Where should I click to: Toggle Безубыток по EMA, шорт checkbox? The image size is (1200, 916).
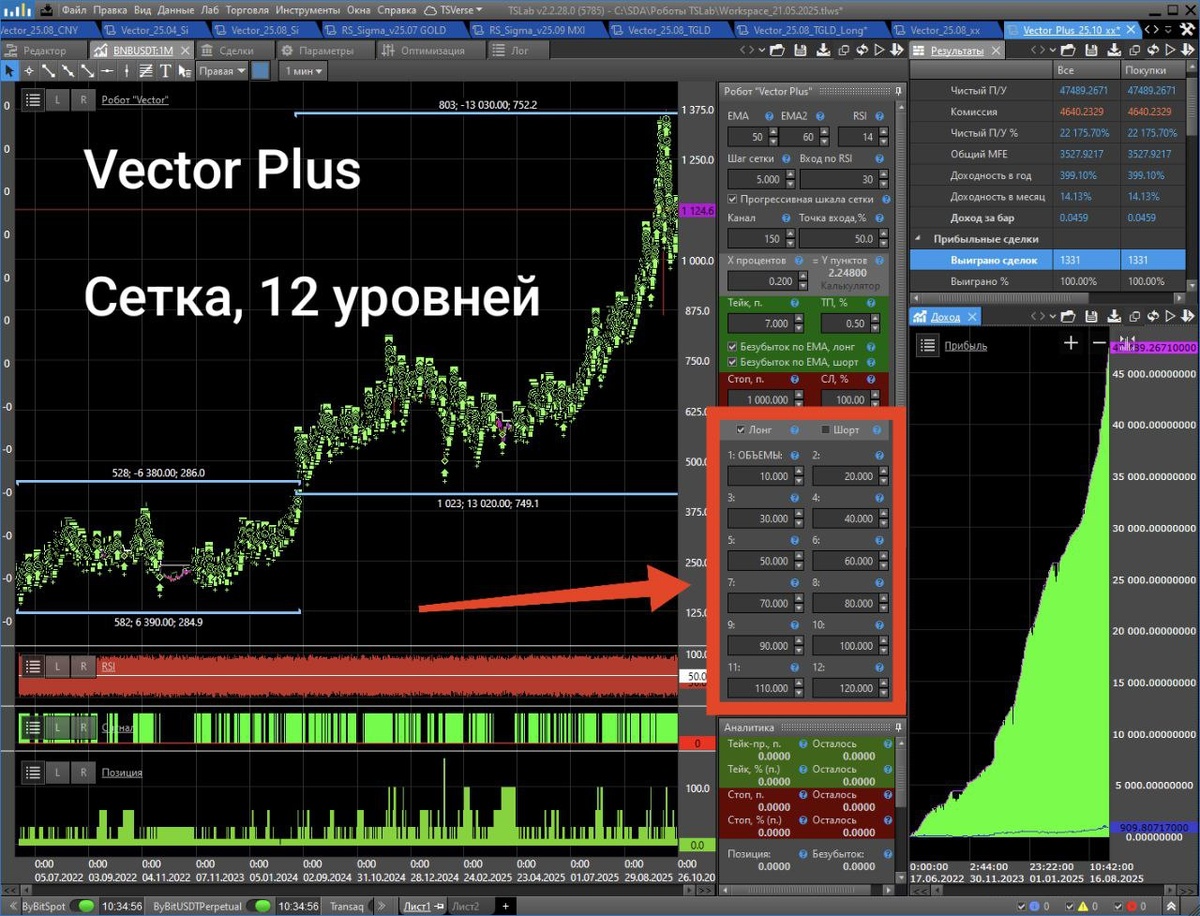pos(733,362)
